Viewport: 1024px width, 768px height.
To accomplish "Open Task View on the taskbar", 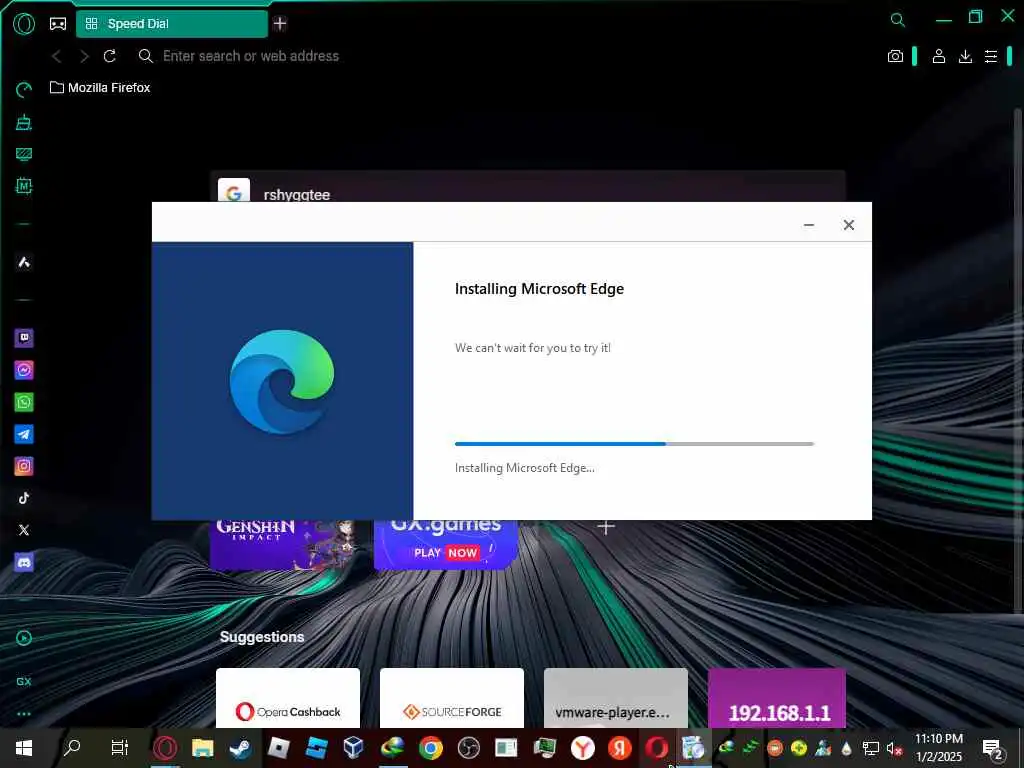I will point(120,748).
